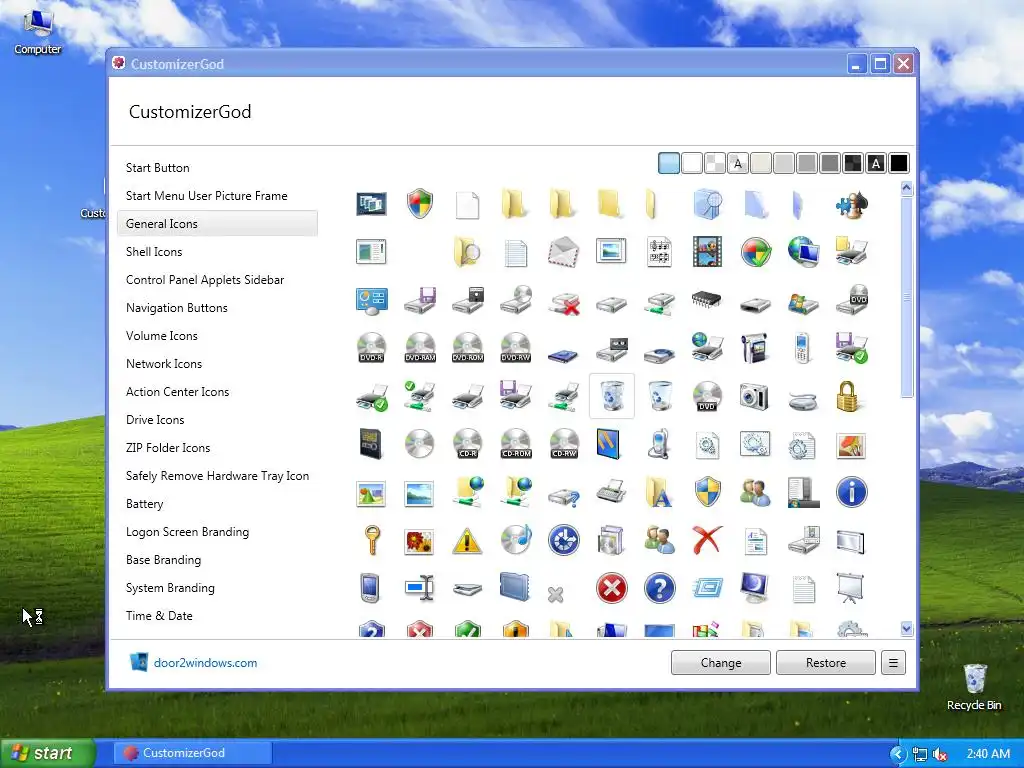Select the yellow warning triangle icon
The height and width of the screenshot is (768, 1024).
[x=467, y=541]
